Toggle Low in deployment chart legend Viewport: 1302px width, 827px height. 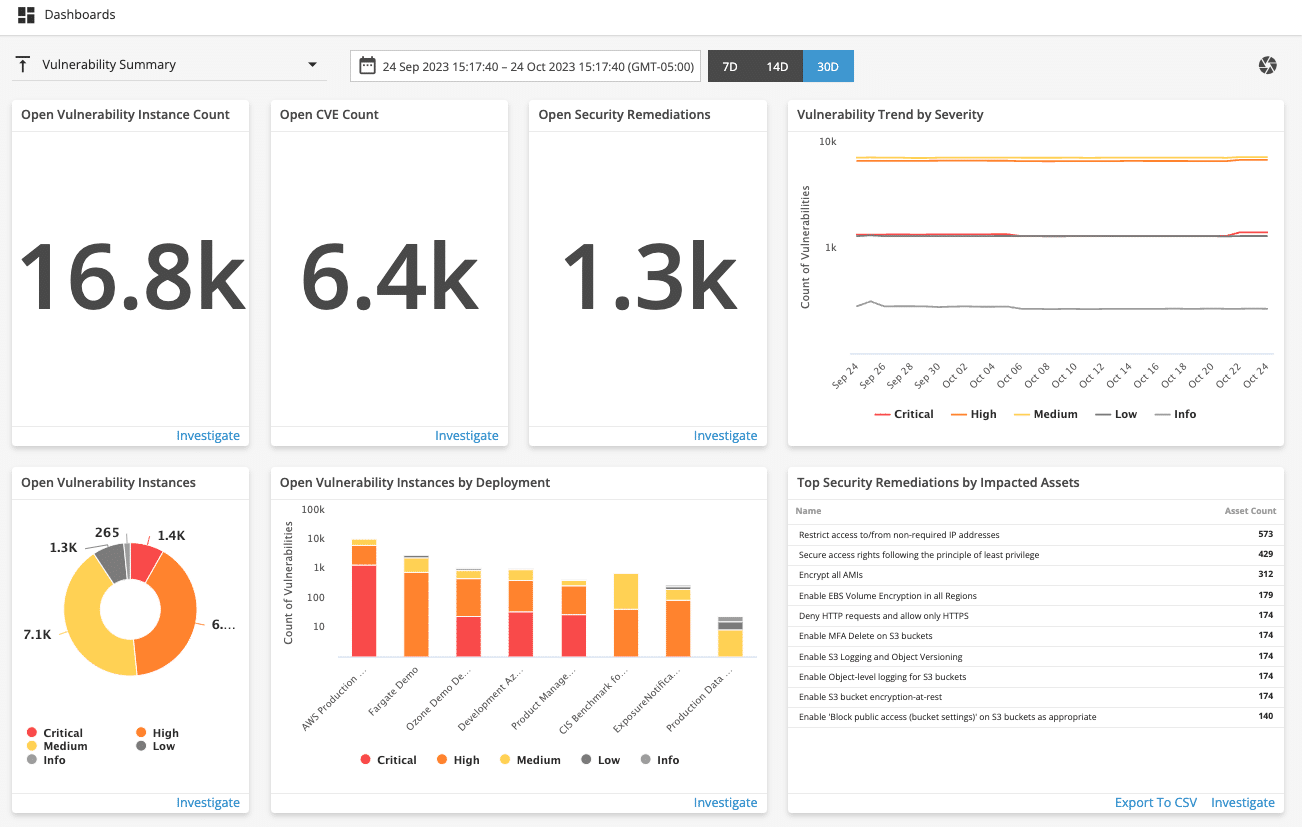600,760
